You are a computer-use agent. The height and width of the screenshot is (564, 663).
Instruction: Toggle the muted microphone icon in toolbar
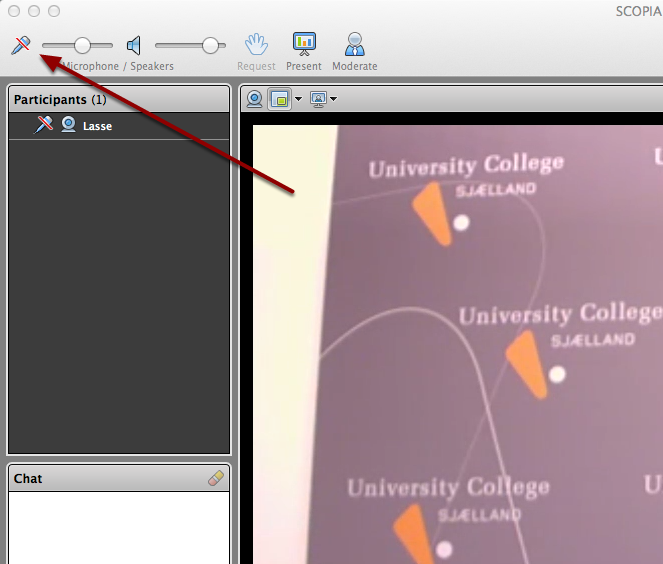click(21, 45)
